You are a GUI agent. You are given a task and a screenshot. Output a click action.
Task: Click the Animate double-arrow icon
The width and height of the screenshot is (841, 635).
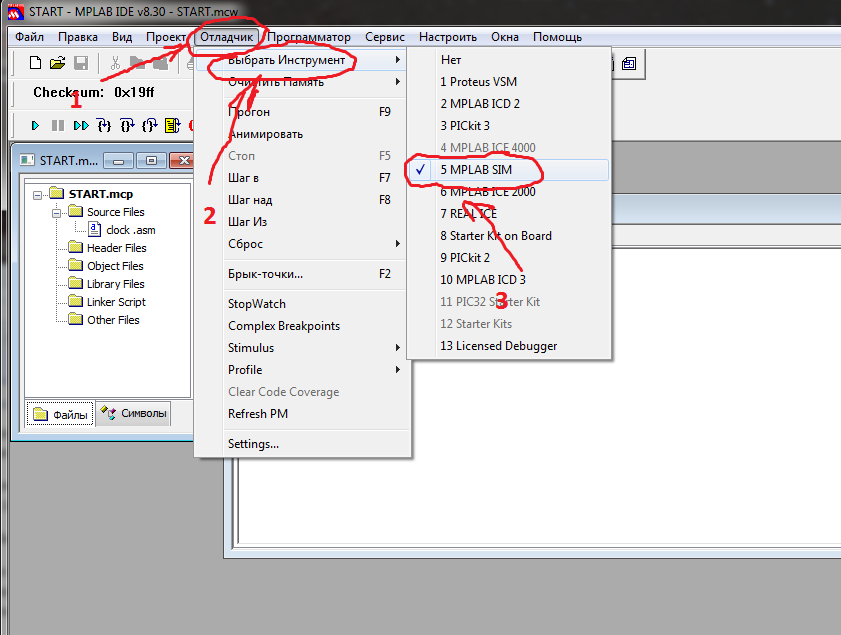(81, 125)
